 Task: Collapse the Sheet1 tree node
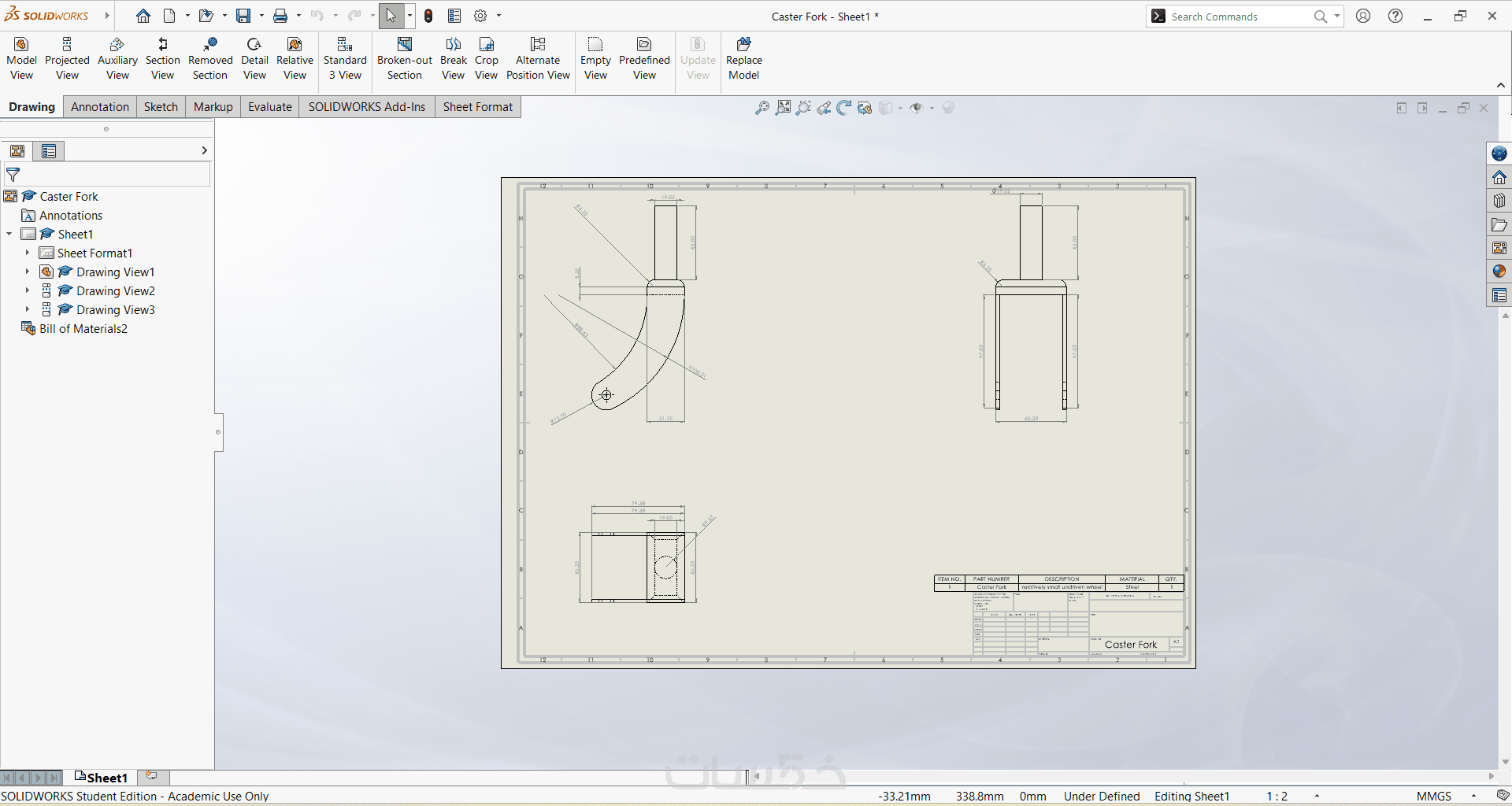pos(9,234)
